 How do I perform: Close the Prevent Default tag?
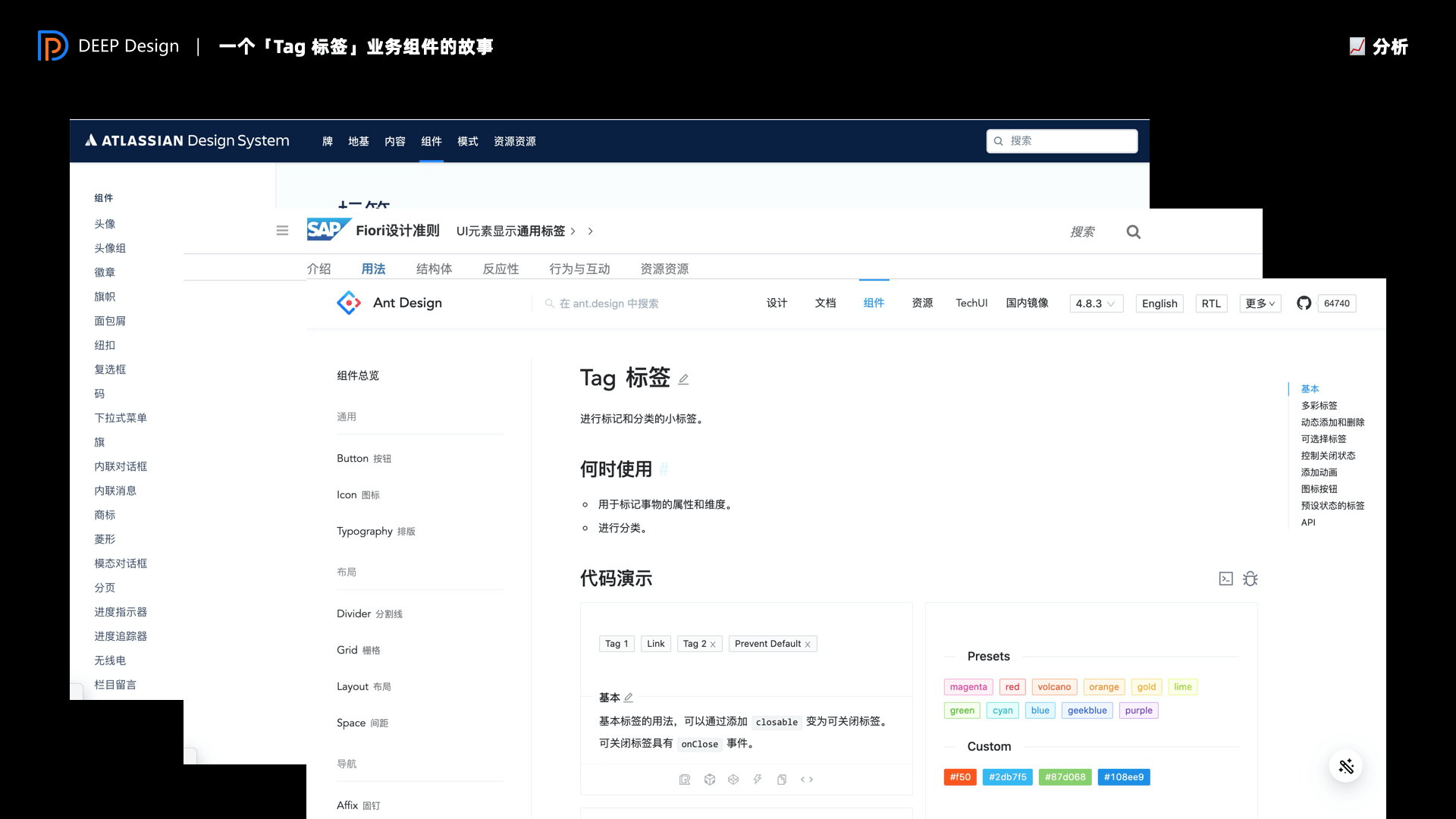point(808,645)
